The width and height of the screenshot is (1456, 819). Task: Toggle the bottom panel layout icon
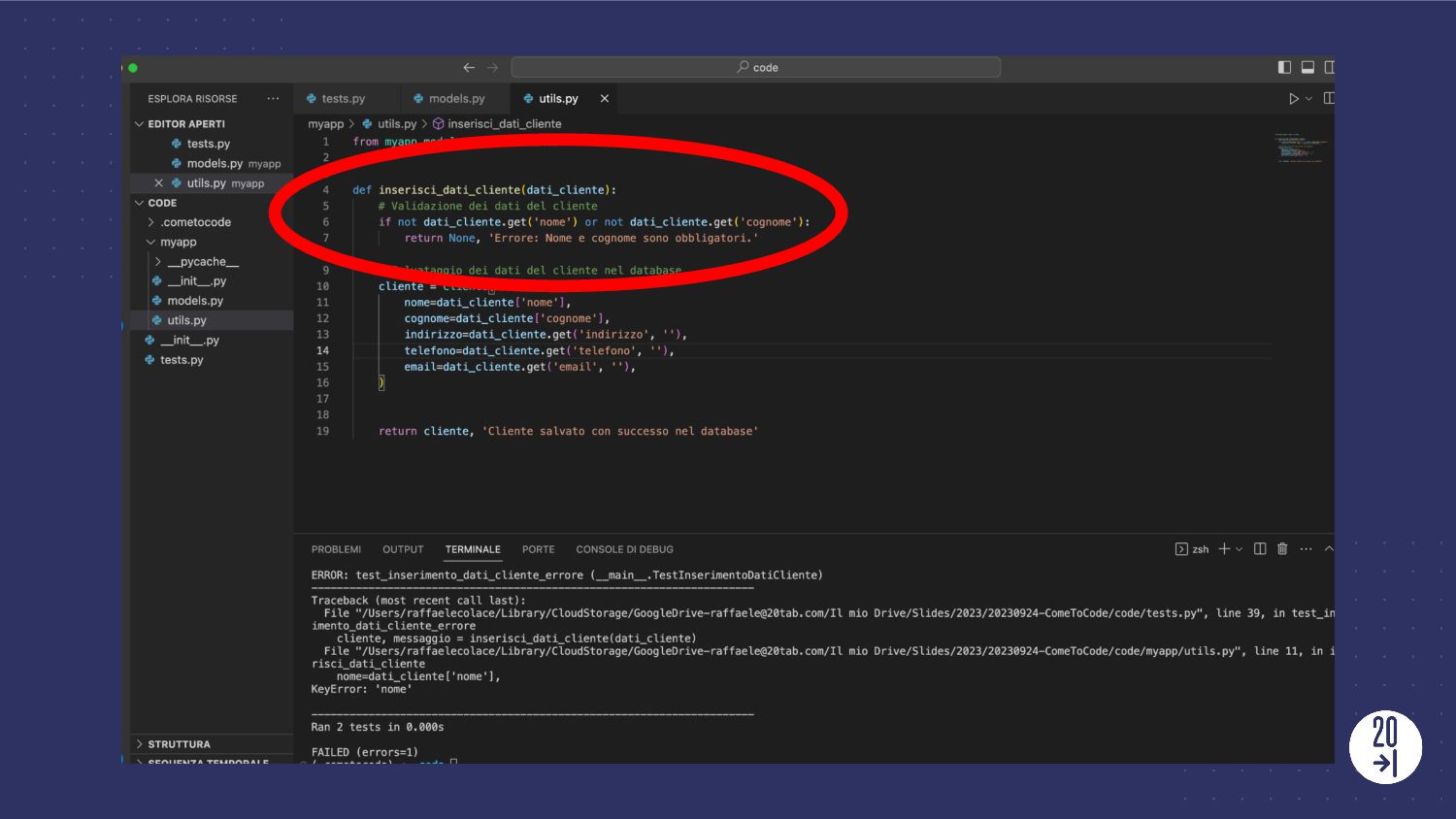tap(1307, 67)
